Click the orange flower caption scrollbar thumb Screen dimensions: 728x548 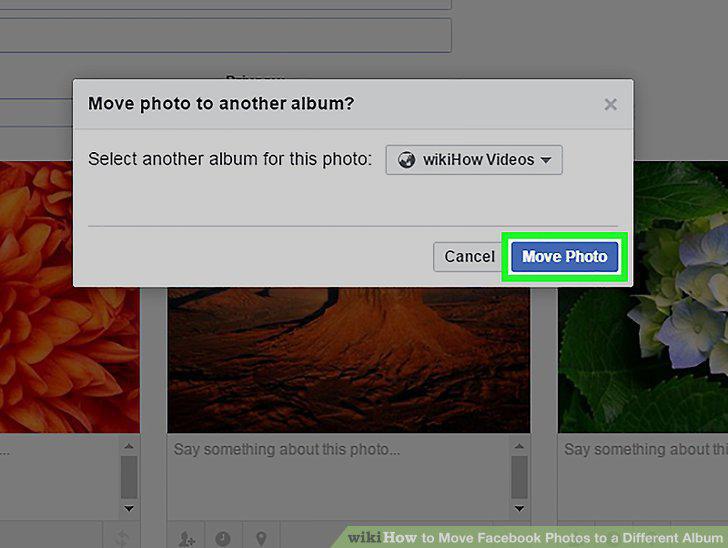129,477
